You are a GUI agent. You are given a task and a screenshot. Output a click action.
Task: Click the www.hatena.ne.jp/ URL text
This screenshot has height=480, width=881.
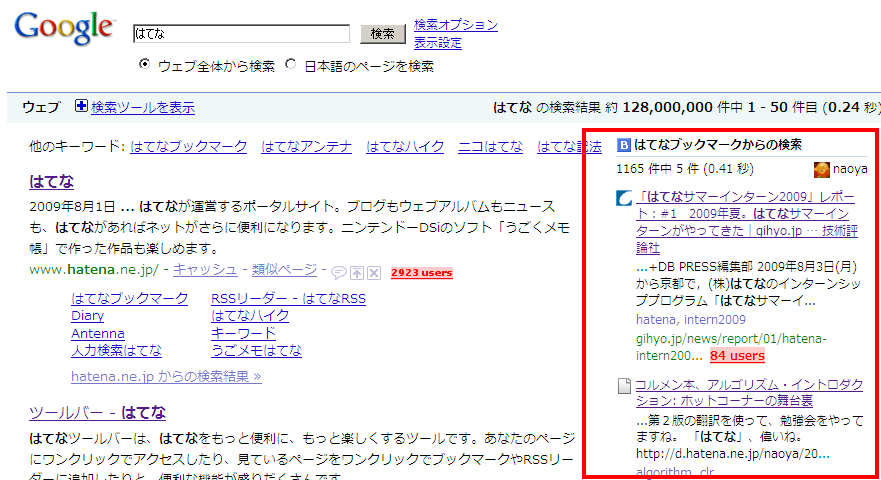pos(94,270)
